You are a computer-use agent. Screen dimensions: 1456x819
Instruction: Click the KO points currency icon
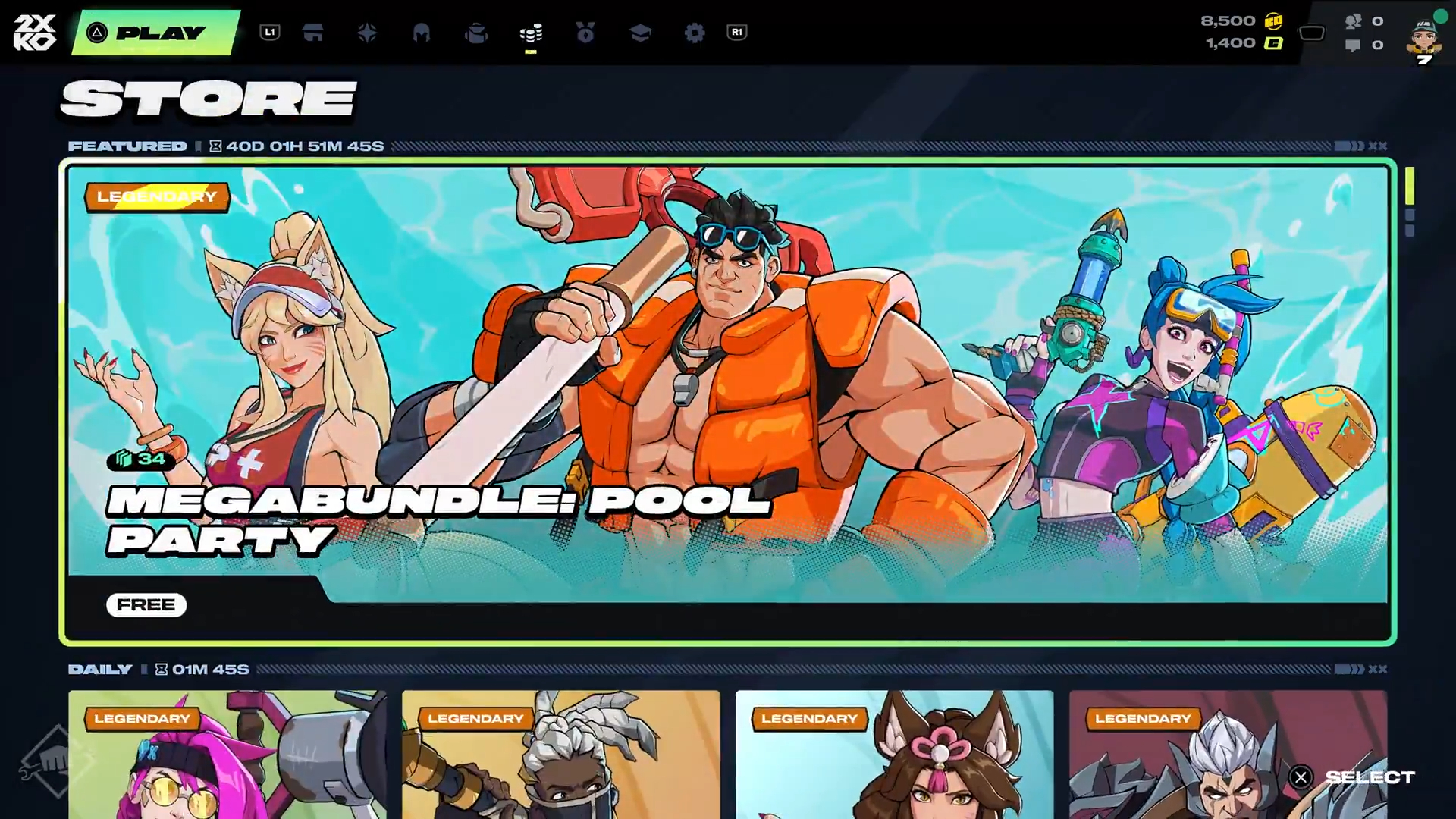click(1274, 21)
